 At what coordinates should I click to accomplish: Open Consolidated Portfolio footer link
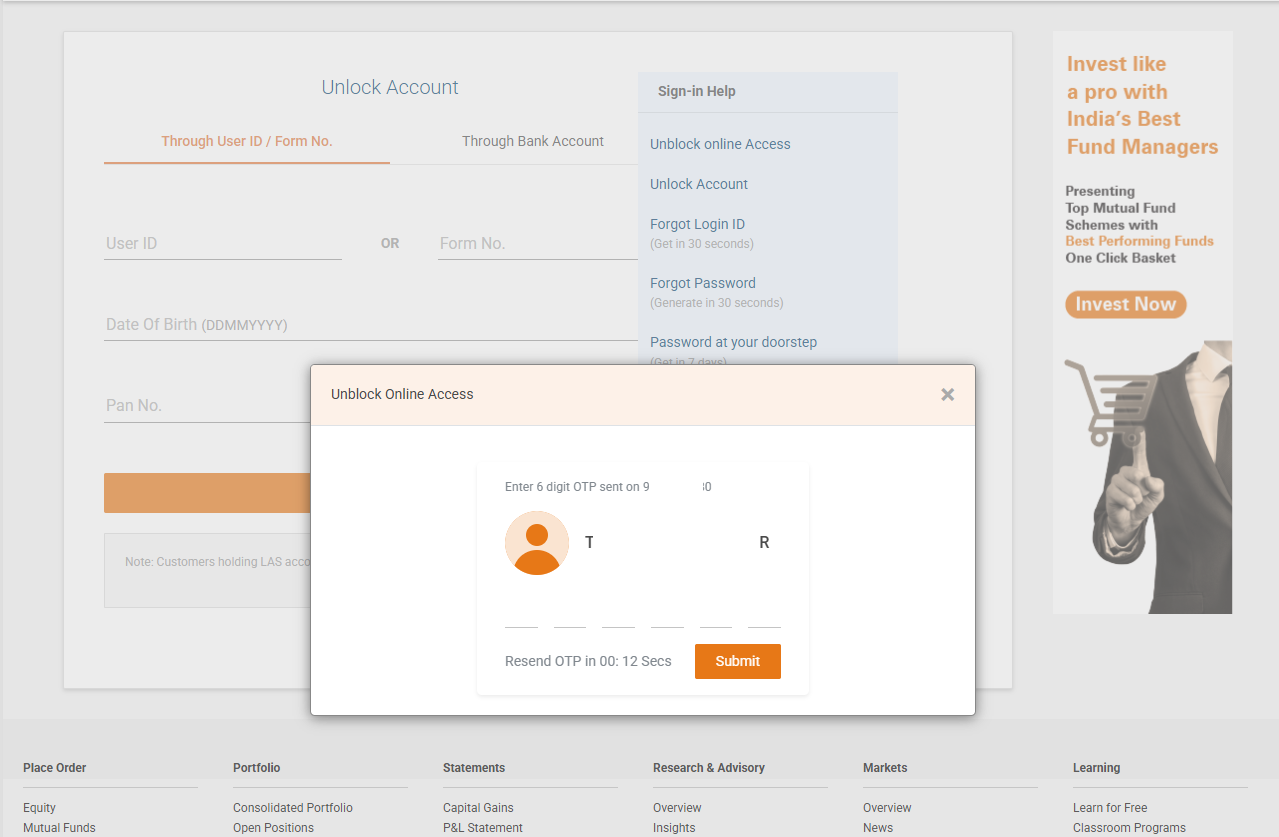coord(293,808)
